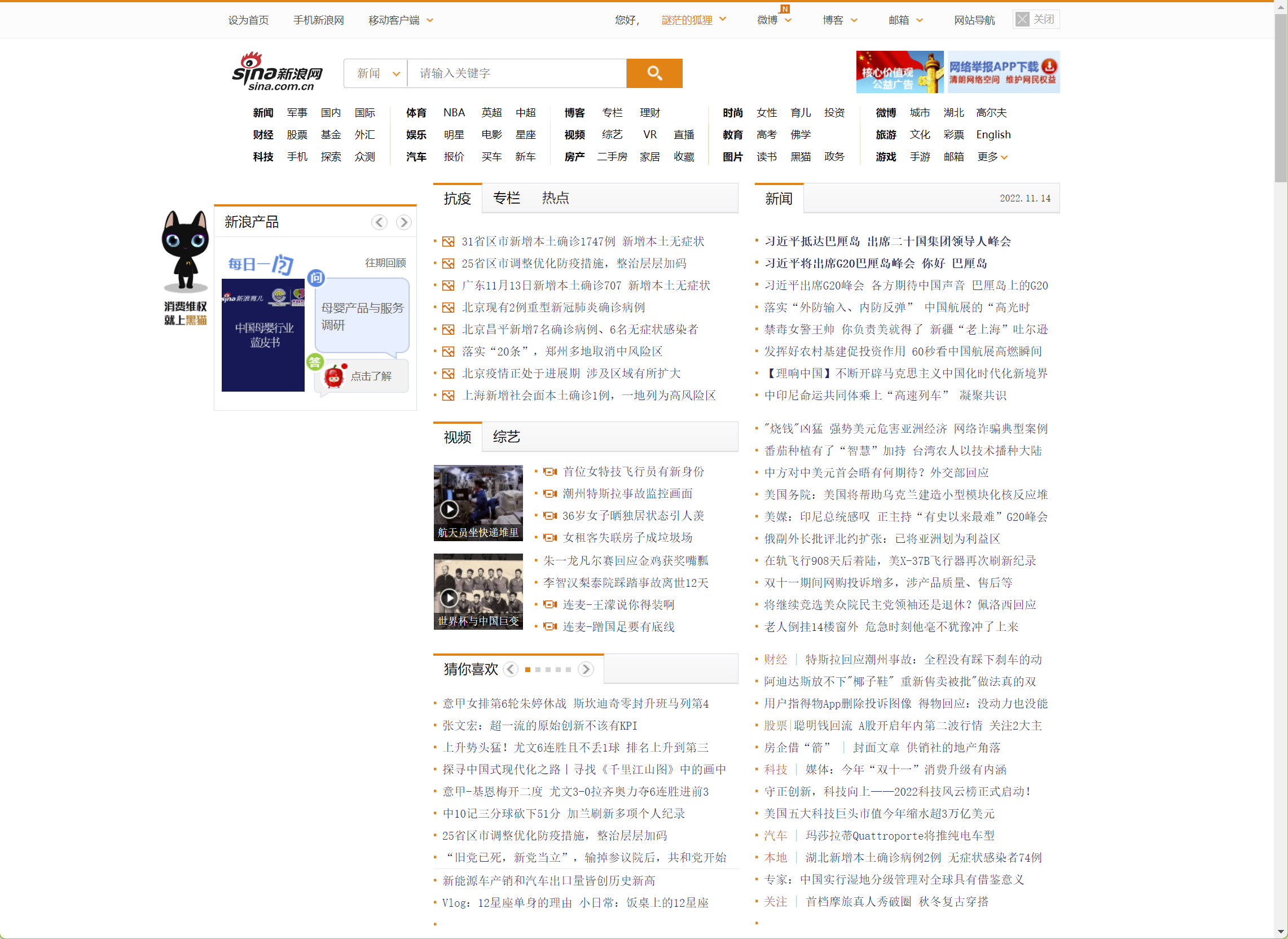Switch to the 专栏 tab
The image size is (1288, 939).
tap(506, 199)
